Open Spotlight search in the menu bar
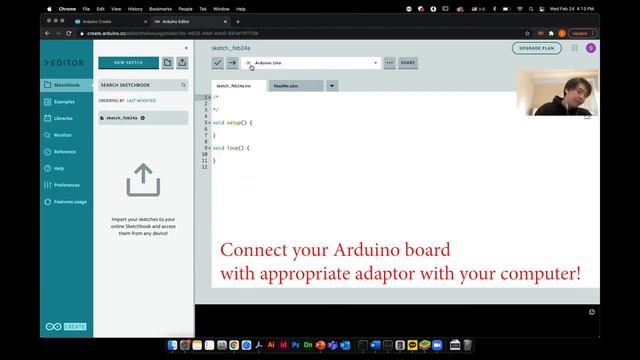Screen dimensions: 640x360 (x=531, y=9)
